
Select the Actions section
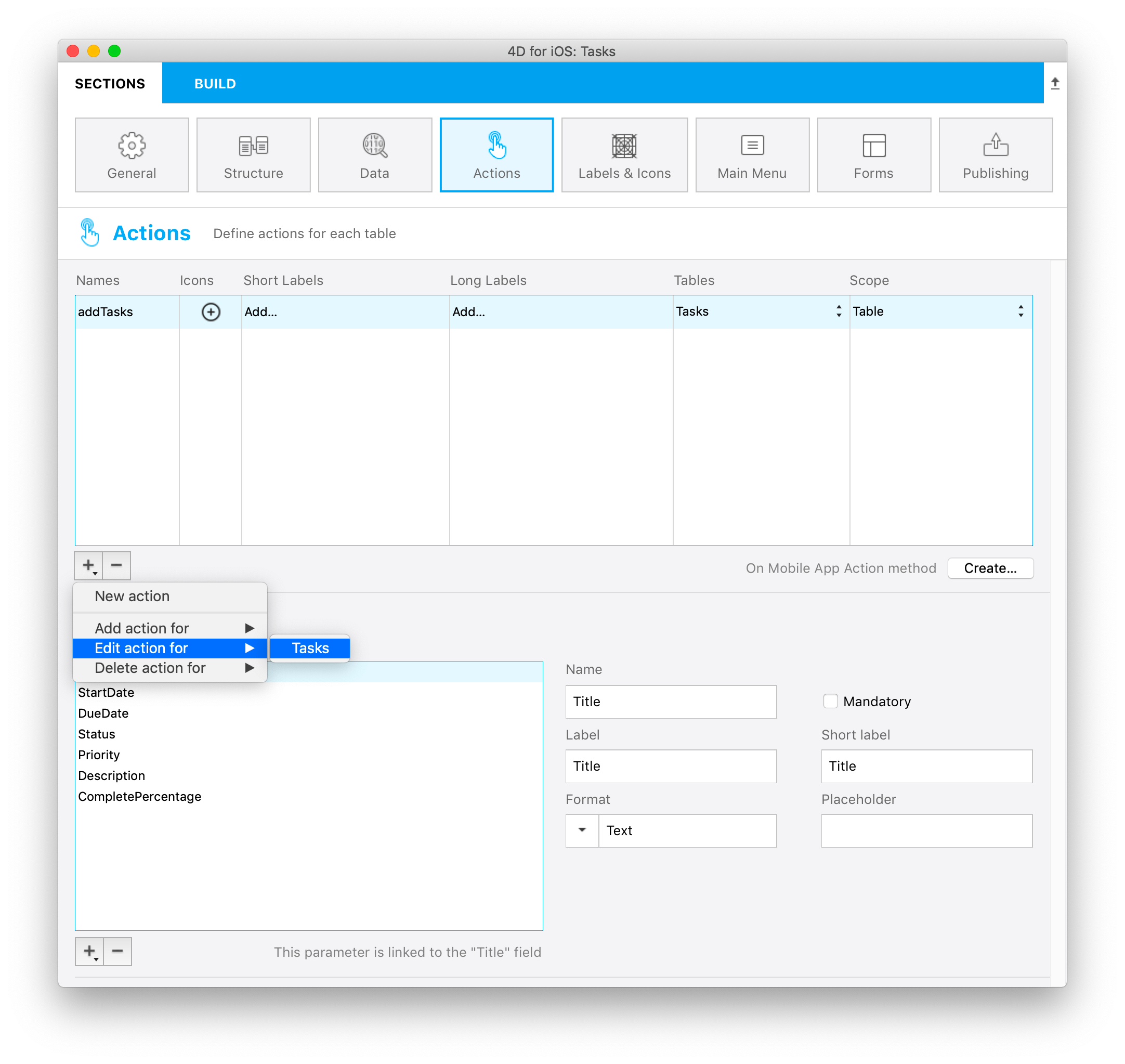pyautogui.click(x=496, y=155)
